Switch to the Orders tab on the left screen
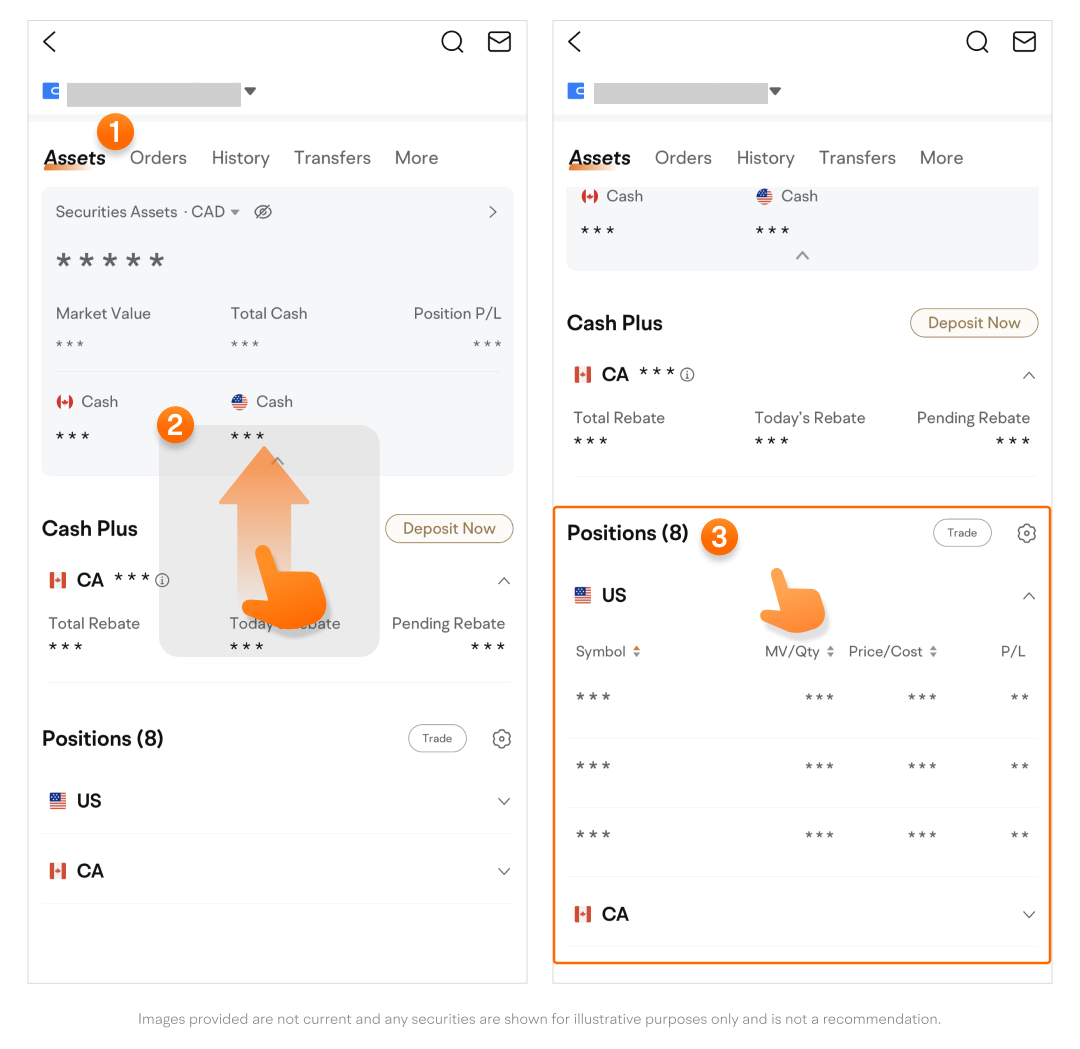 click(158, 158)
